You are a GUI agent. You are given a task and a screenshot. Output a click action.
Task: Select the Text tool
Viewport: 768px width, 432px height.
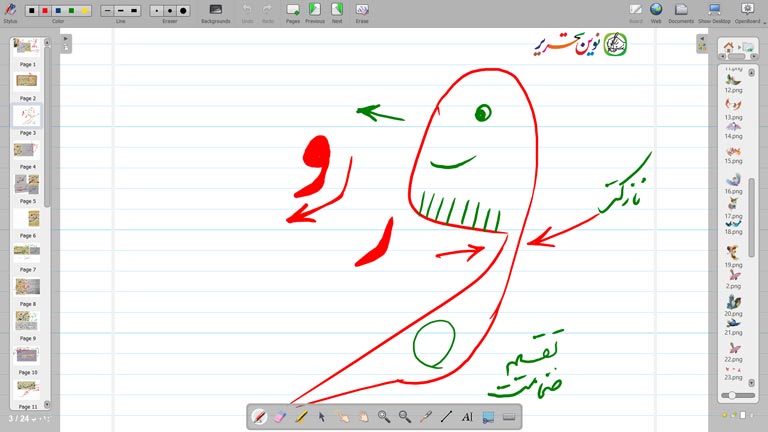point(467,416)
